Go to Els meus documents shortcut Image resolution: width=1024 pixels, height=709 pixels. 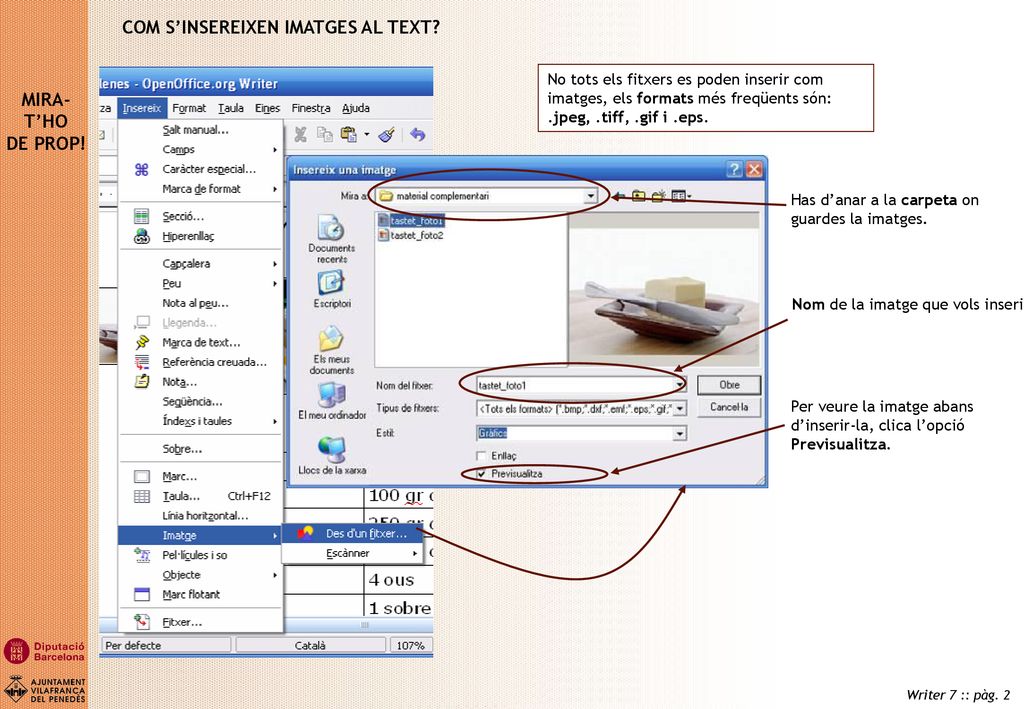(x=332, y=351)
